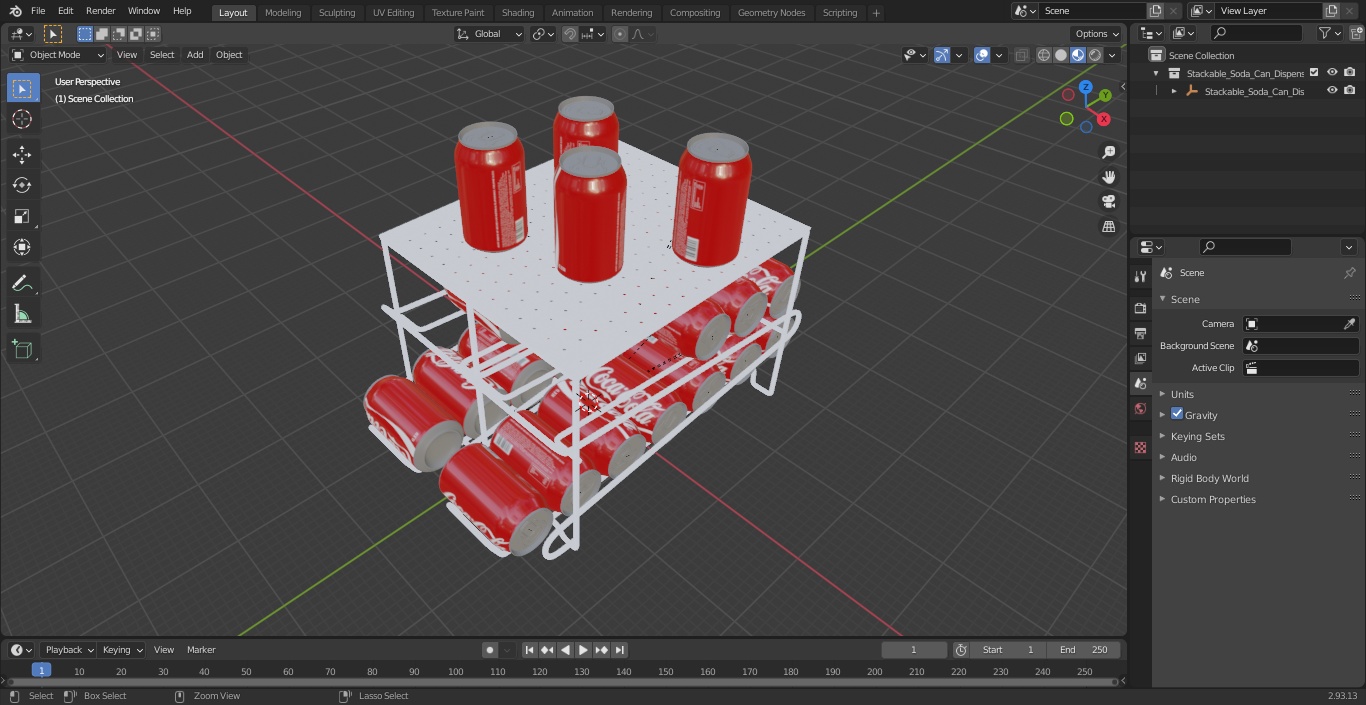Activate the Scale tool
The width and height of the screenshot is (1366, 705).
point(22,216)
